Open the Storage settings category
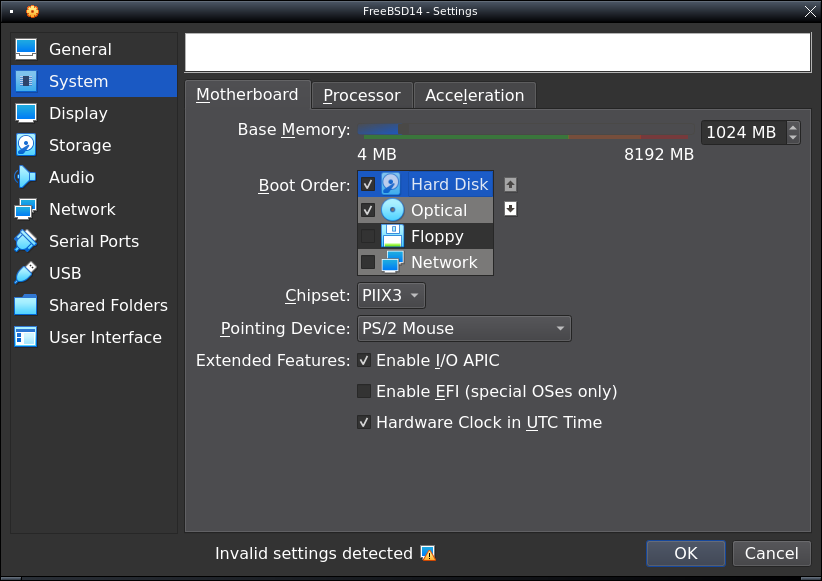The image size is (822, 581). pos(94,145)
